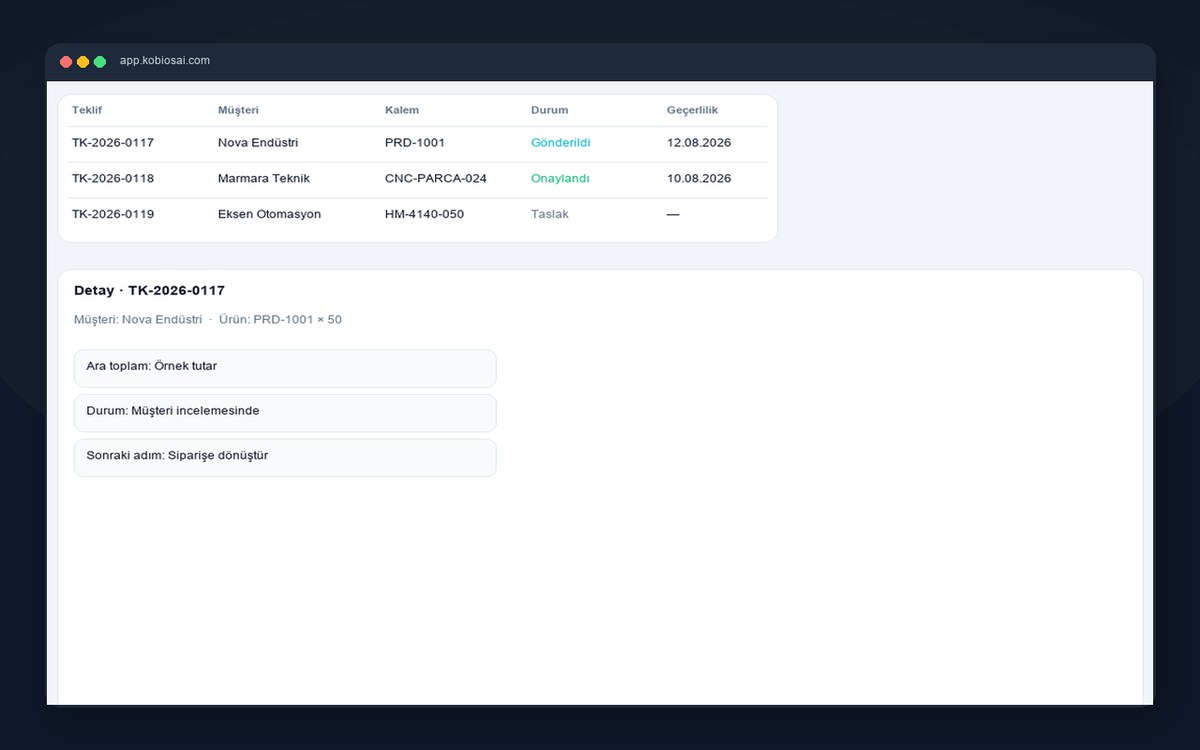Click Sonraki adım: Siparişe dönüştür box
Viewport: 1200px width, 750px height.
coord(285,457)
